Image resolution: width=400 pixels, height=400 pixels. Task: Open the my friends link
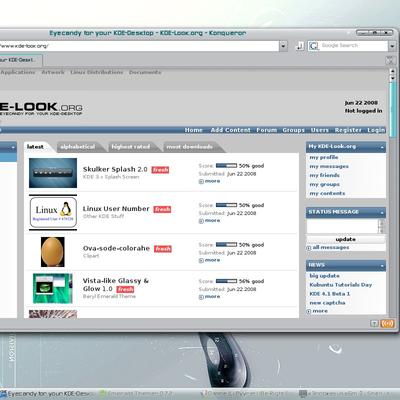[324, 175]
